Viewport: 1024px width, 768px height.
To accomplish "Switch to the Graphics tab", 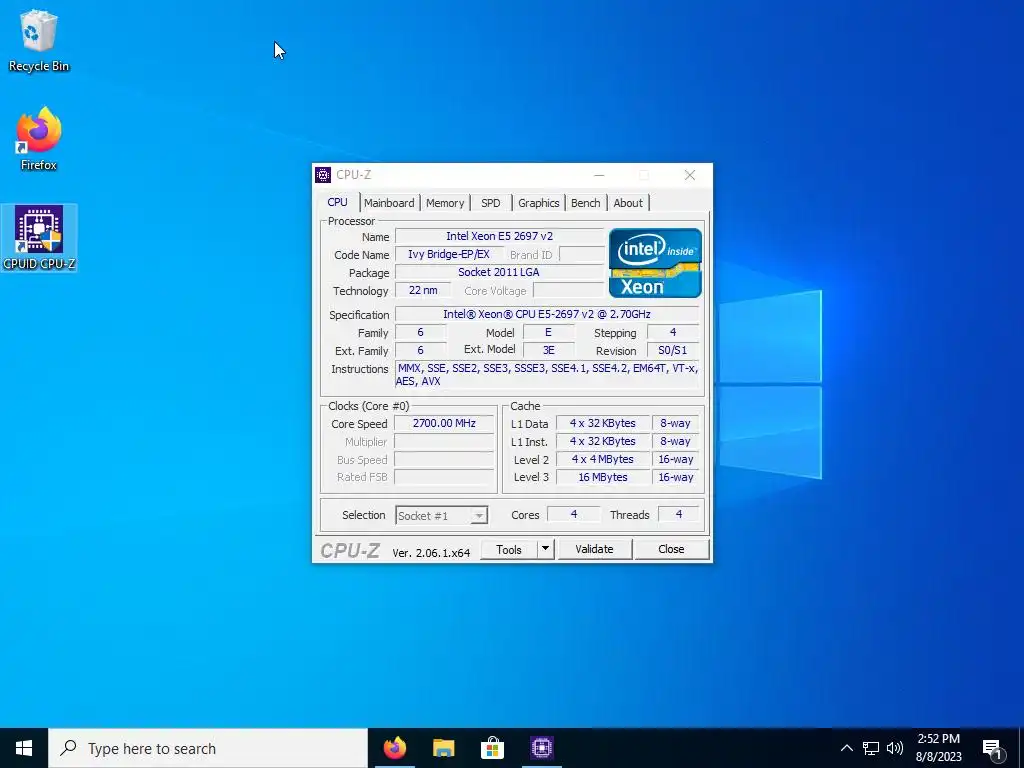I will [x=539, y=203].
